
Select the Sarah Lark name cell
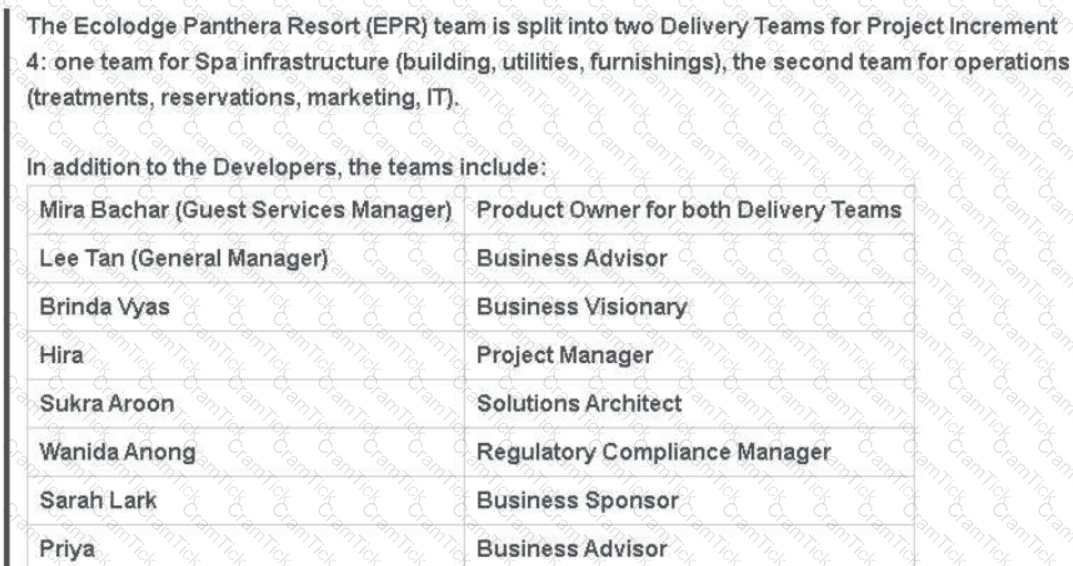tap(246, 501)
